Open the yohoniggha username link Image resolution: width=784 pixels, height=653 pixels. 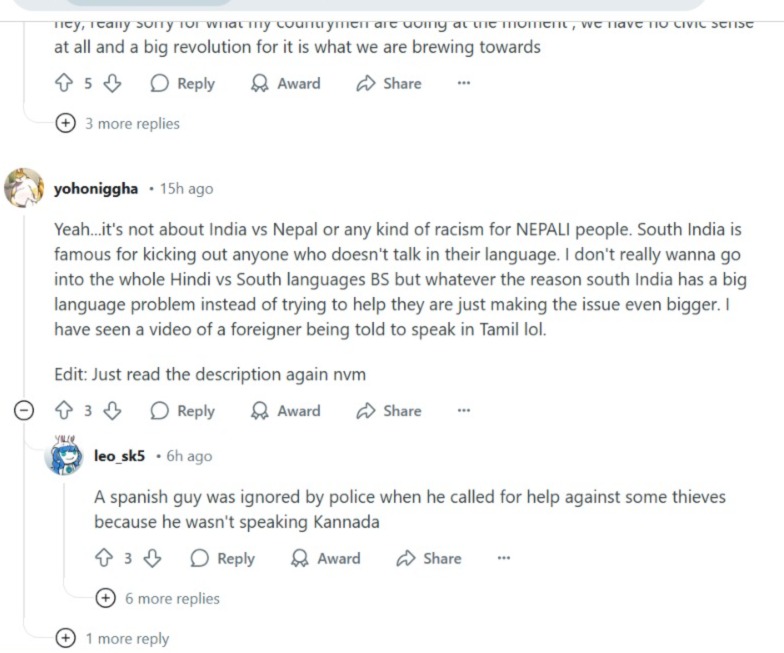click(x=96, y=189)
